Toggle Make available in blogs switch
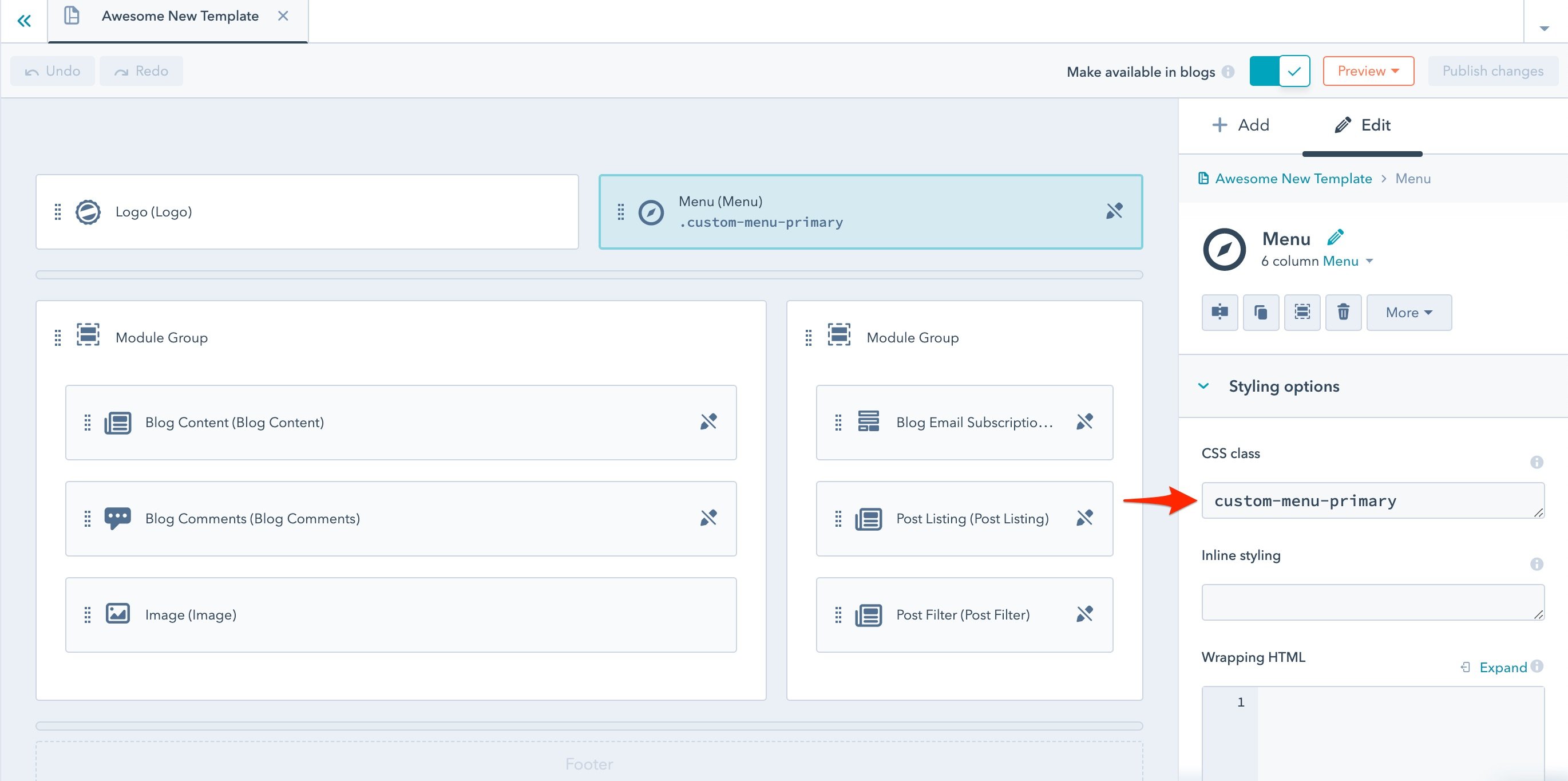Screen dimensions: 1568x781 click(x=1279, y=71)
